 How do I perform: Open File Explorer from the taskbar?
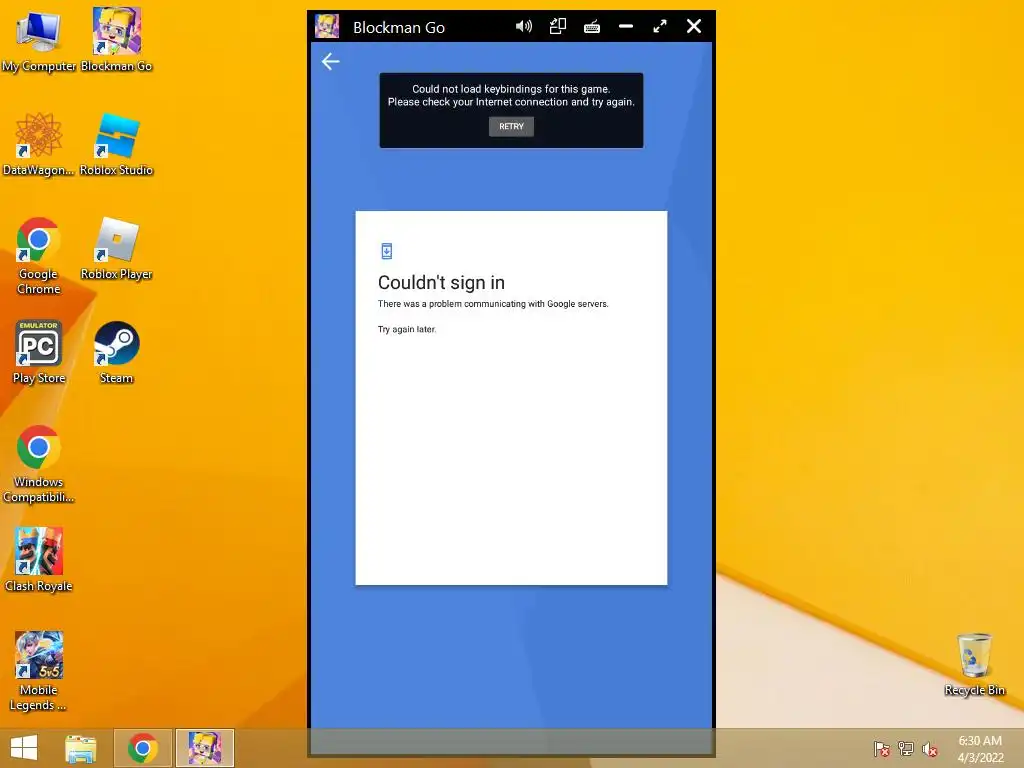click(x=81, y=748)
